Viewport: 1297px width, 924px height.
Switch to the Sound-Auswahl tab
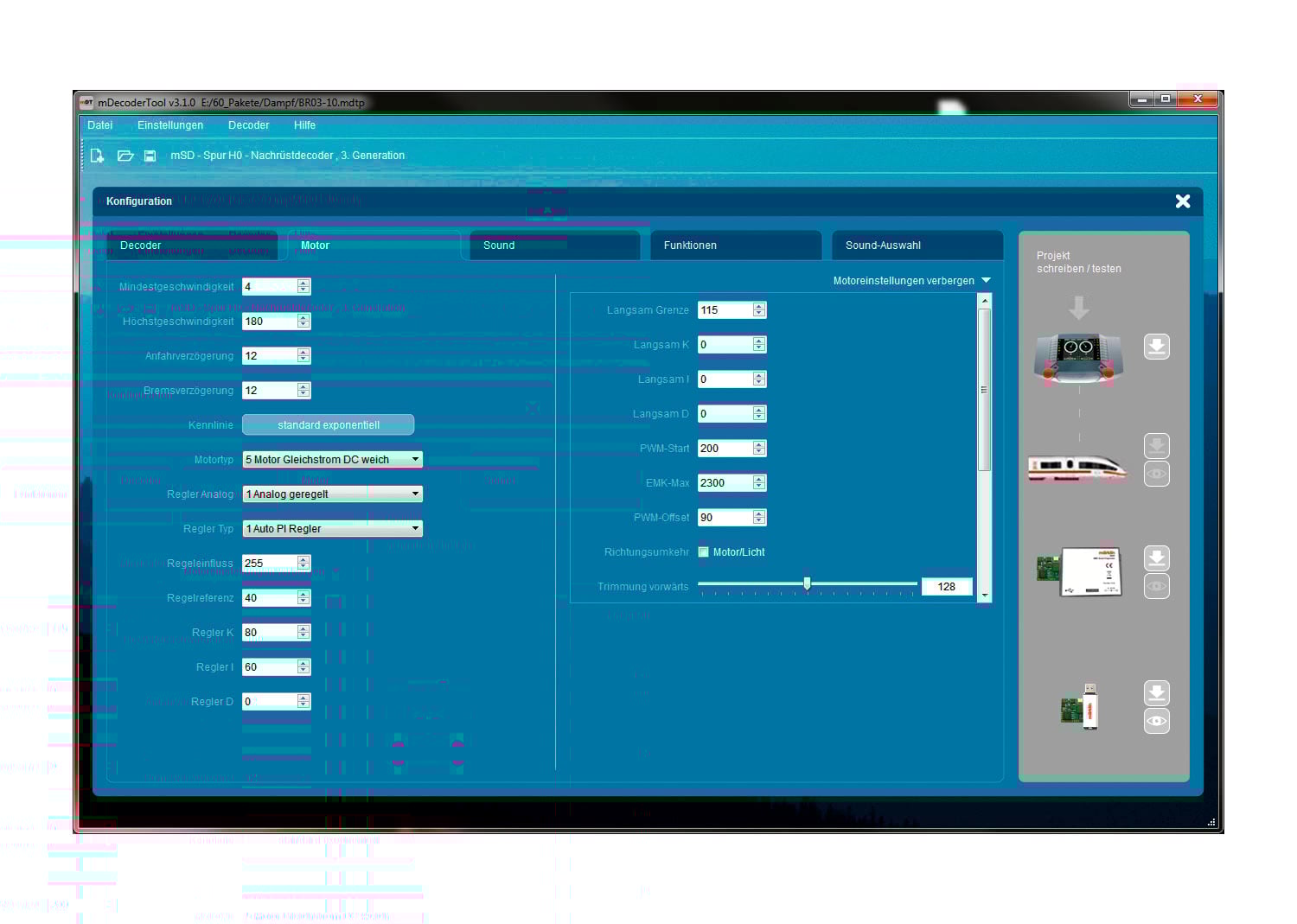click(917, 245)
